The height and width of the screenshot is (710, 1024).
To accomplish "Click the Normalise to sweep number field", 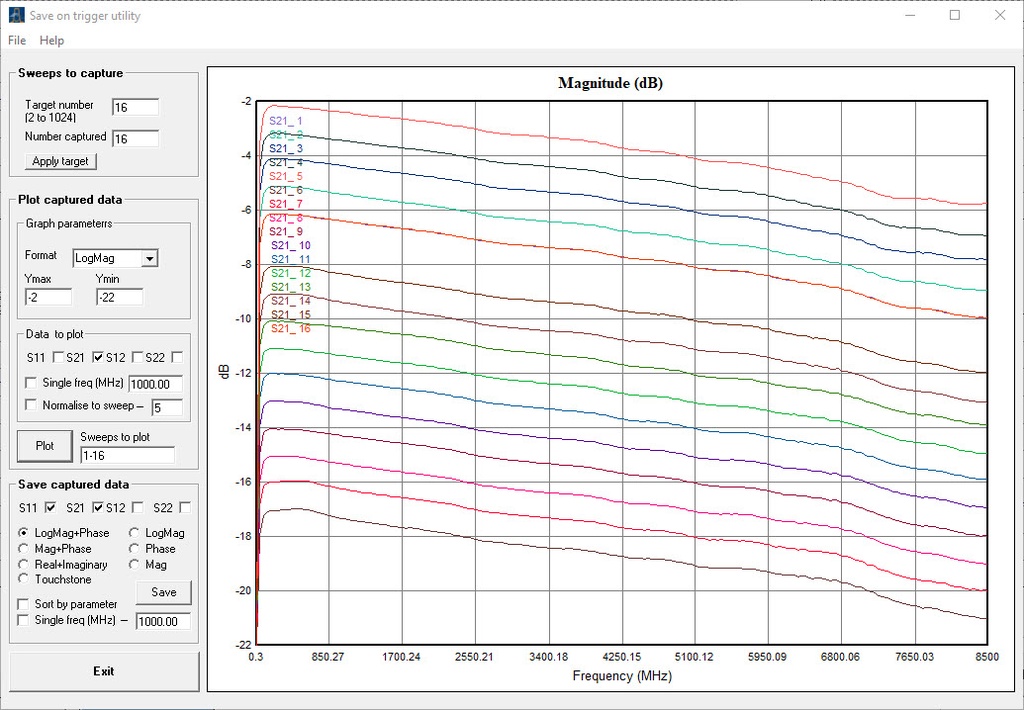I will point(167,408).
